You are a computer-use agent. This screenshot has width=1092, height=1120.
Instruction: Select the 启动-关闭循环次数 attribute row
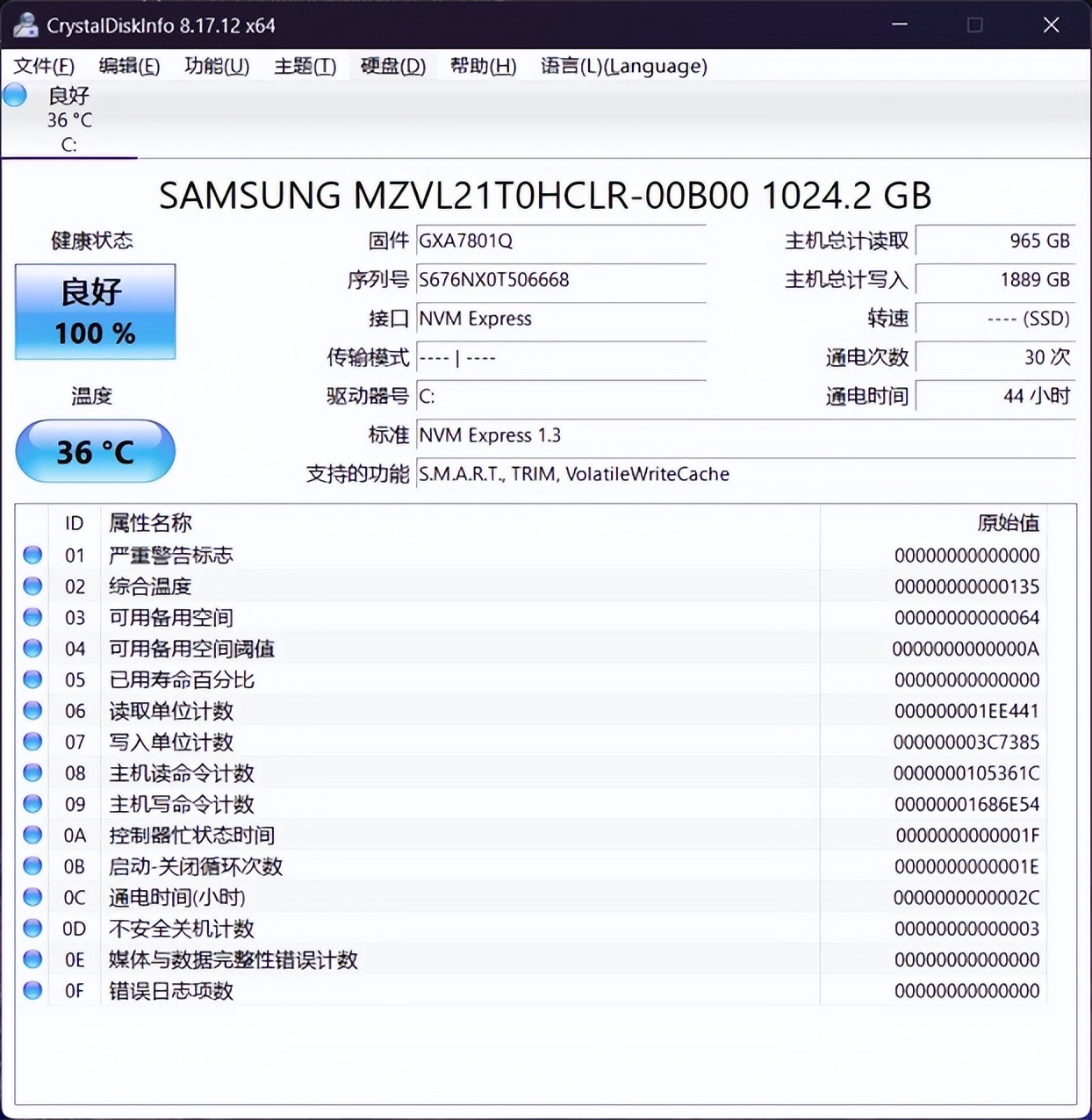[531, 866]
